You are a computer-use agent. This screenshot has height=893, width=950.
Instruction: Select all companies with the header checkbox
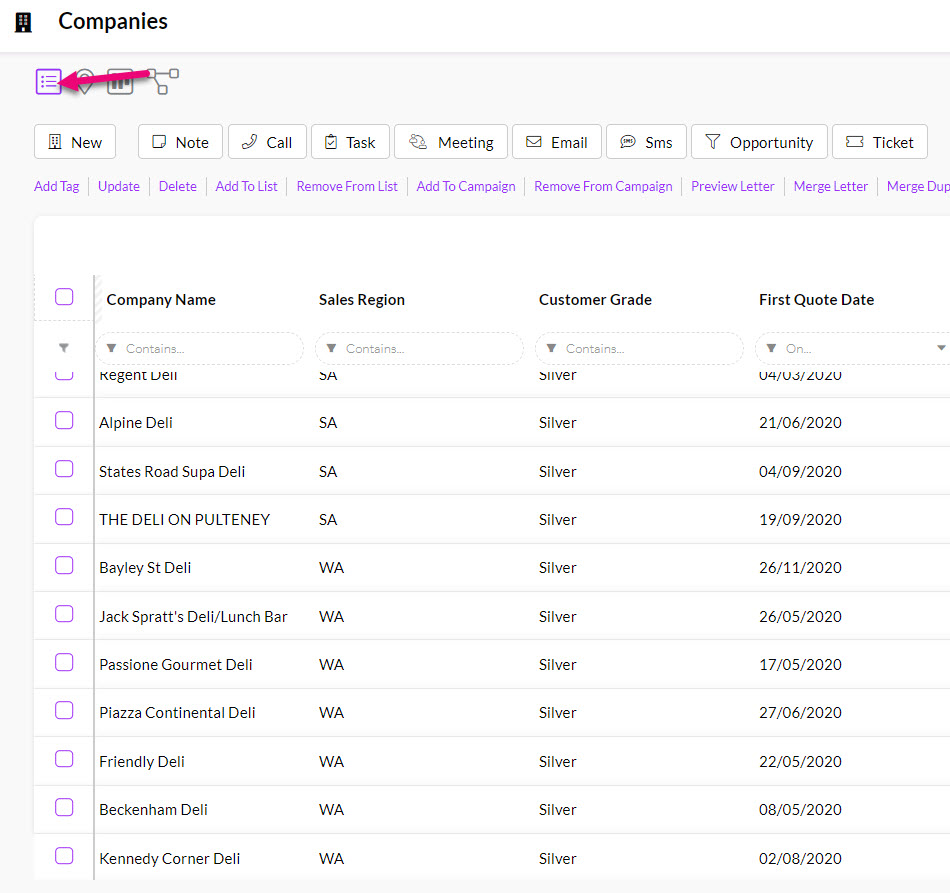click(64, 297)
